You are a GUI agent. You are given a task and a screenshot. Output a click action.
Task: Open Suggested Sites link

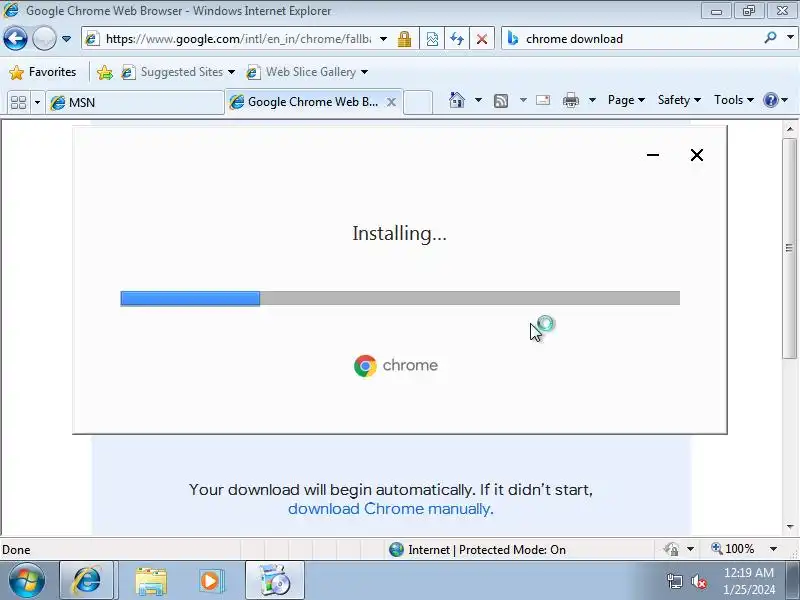point(178,72)
